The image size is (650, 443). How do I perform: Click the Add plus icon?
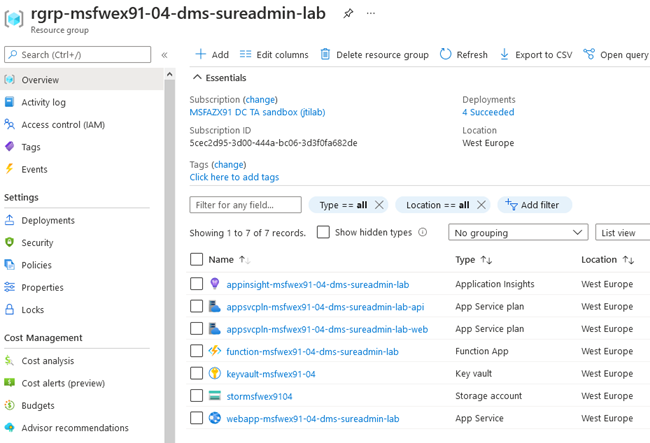pos(201,54)
